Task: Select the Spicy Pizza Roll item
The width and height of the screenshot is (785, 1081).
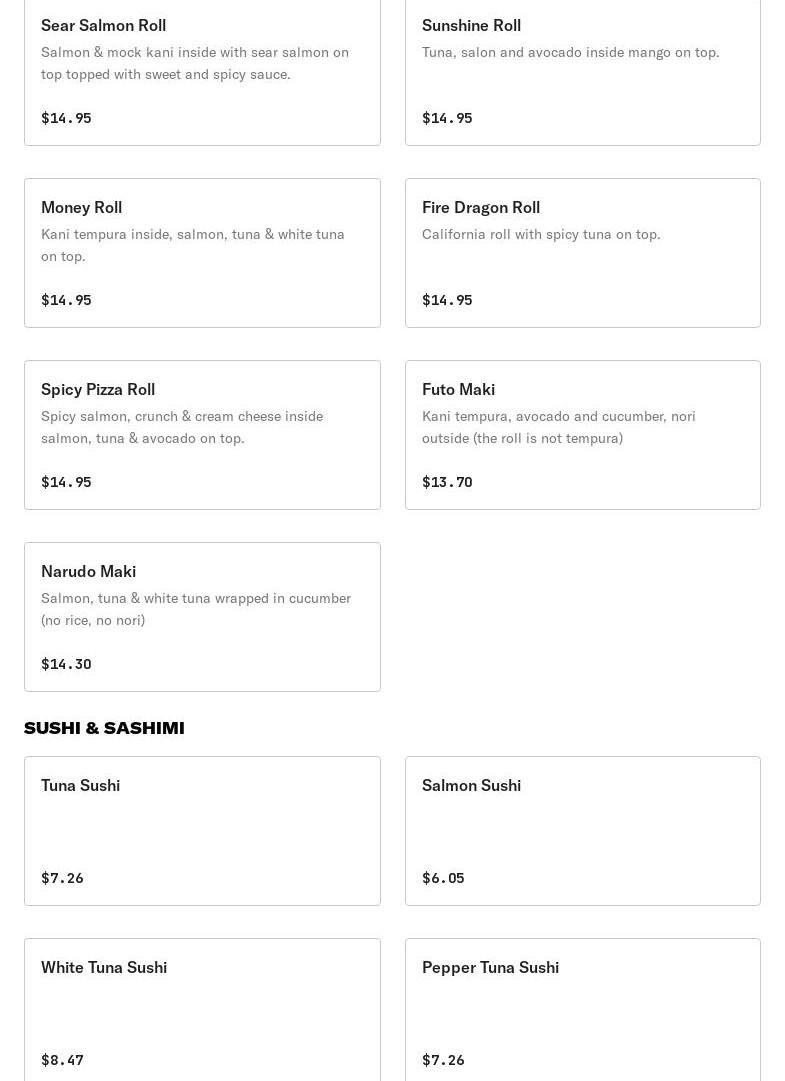Action: [x=202, y=435]
